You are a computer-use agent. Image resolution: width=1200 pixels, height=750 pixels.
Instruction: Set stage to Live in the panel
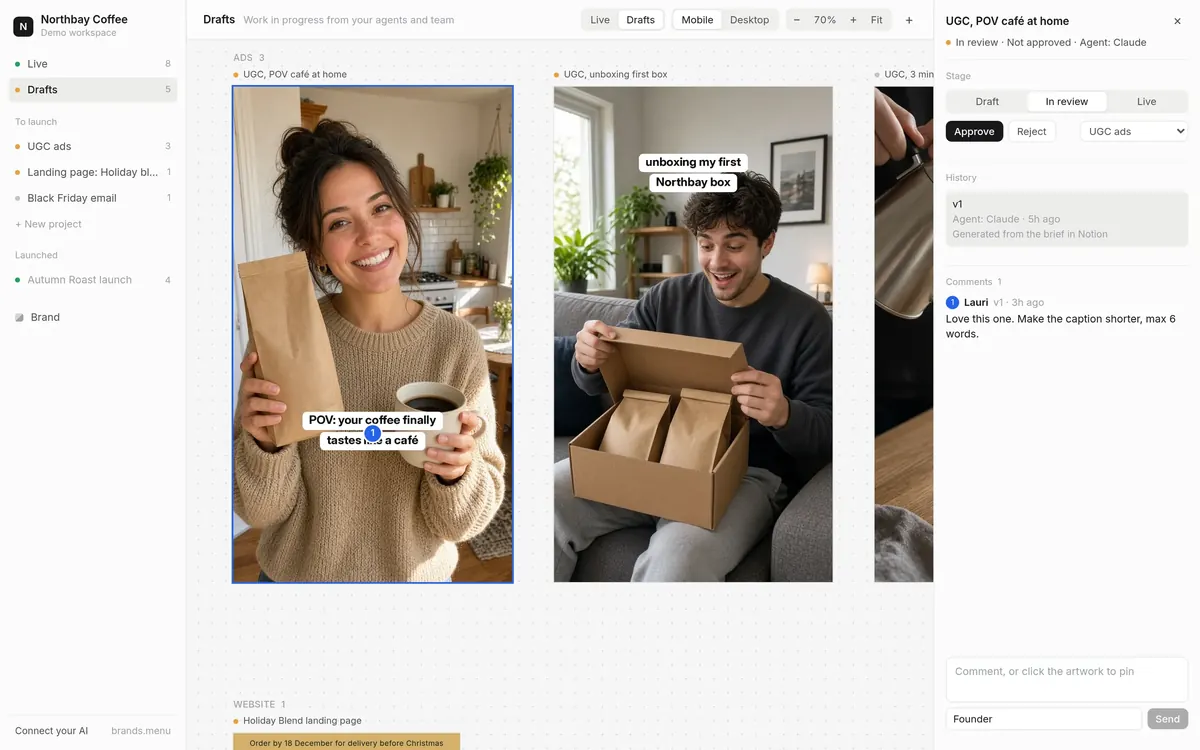click(x=1147, y=101)
